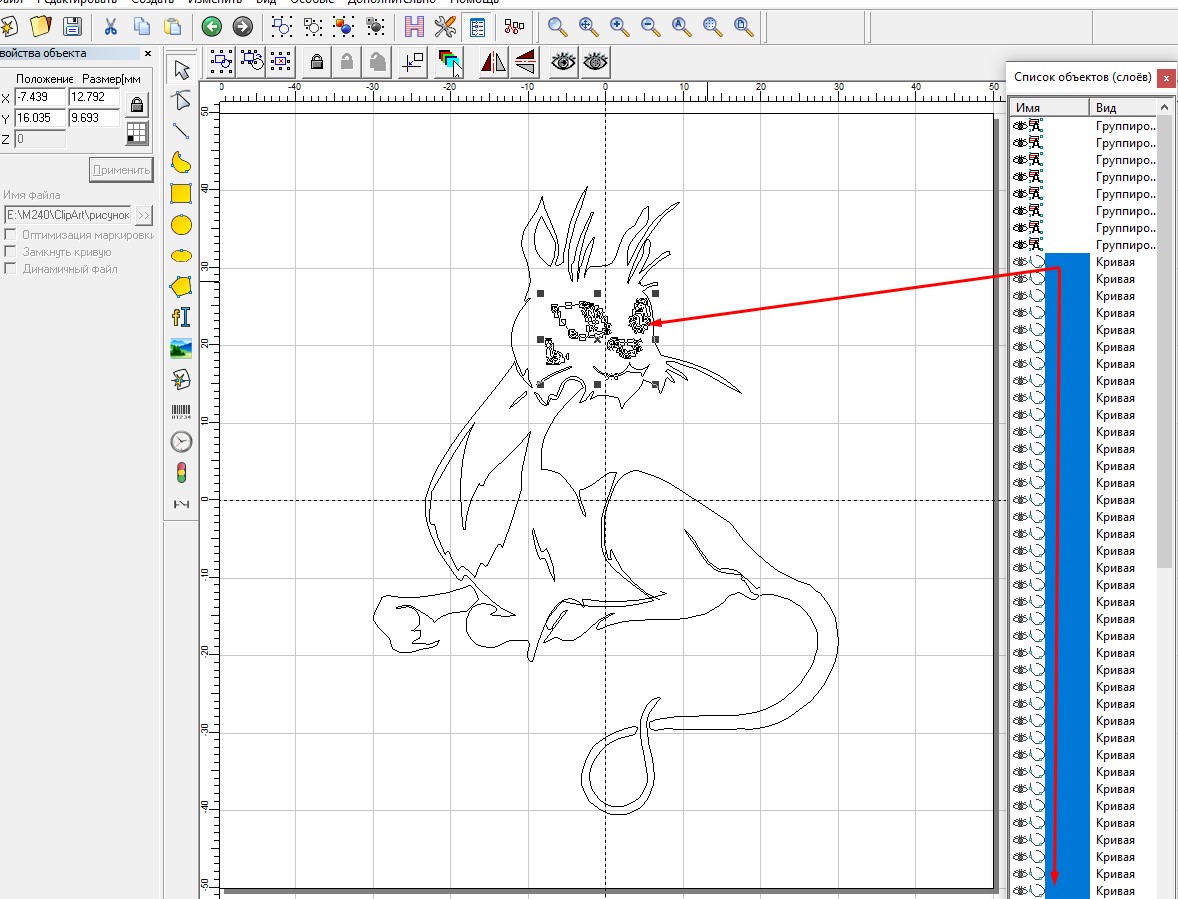Open pen parameters wrench-screwdriver icon
This screenshot has height=899, width=1178.
coord(446,27)
